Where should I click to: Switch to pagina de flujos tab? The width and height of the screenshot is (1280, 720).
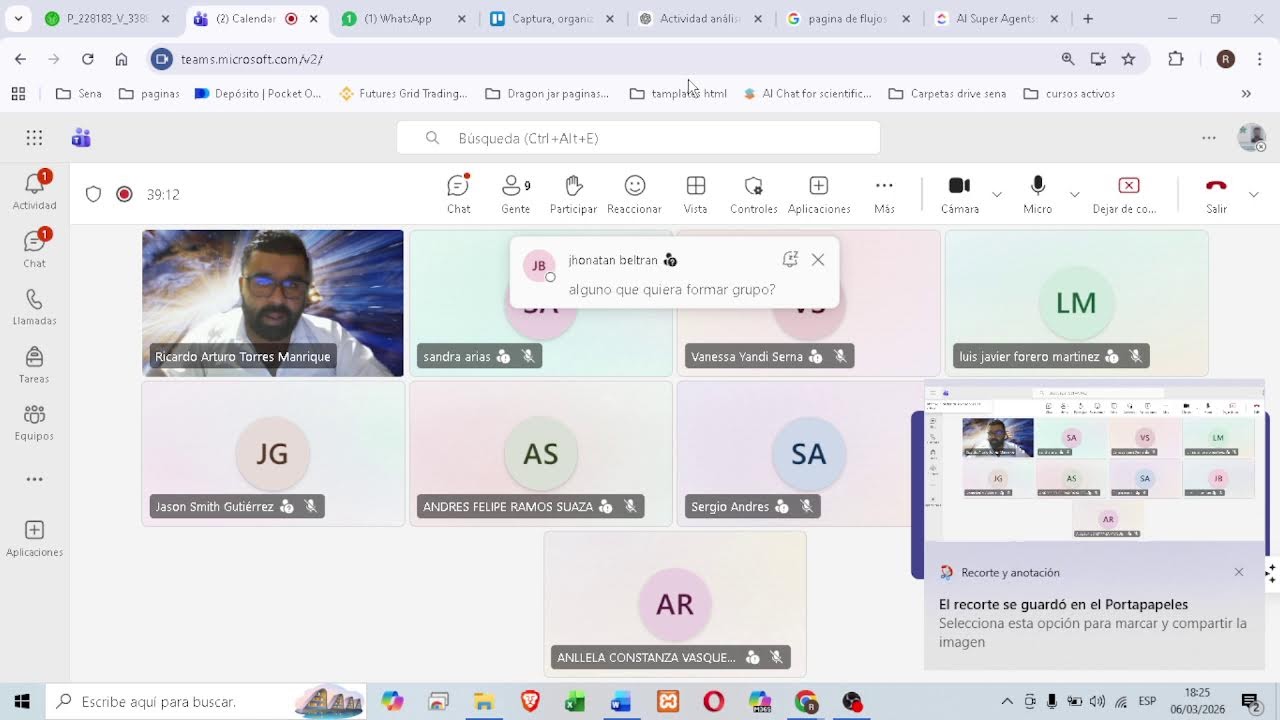coord(848,18)
